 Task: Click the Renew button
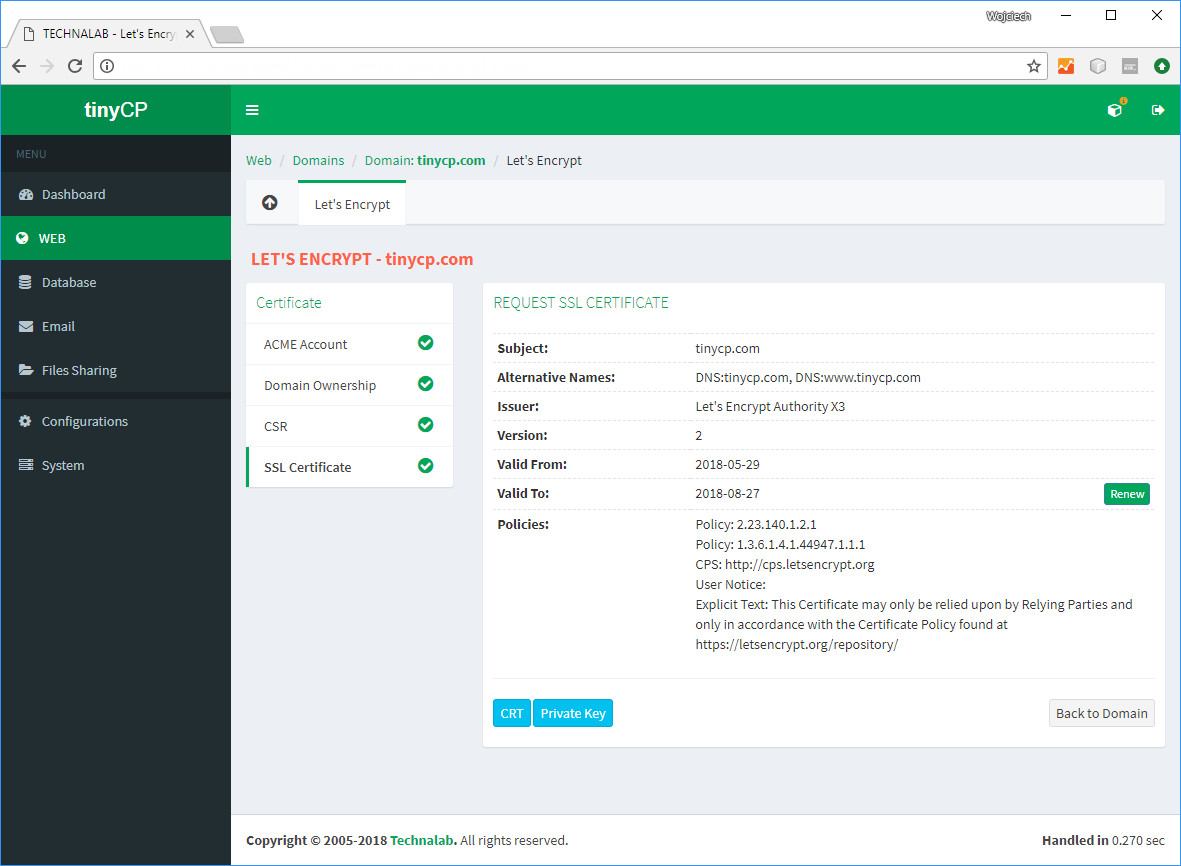click(x=1127, y=494)
